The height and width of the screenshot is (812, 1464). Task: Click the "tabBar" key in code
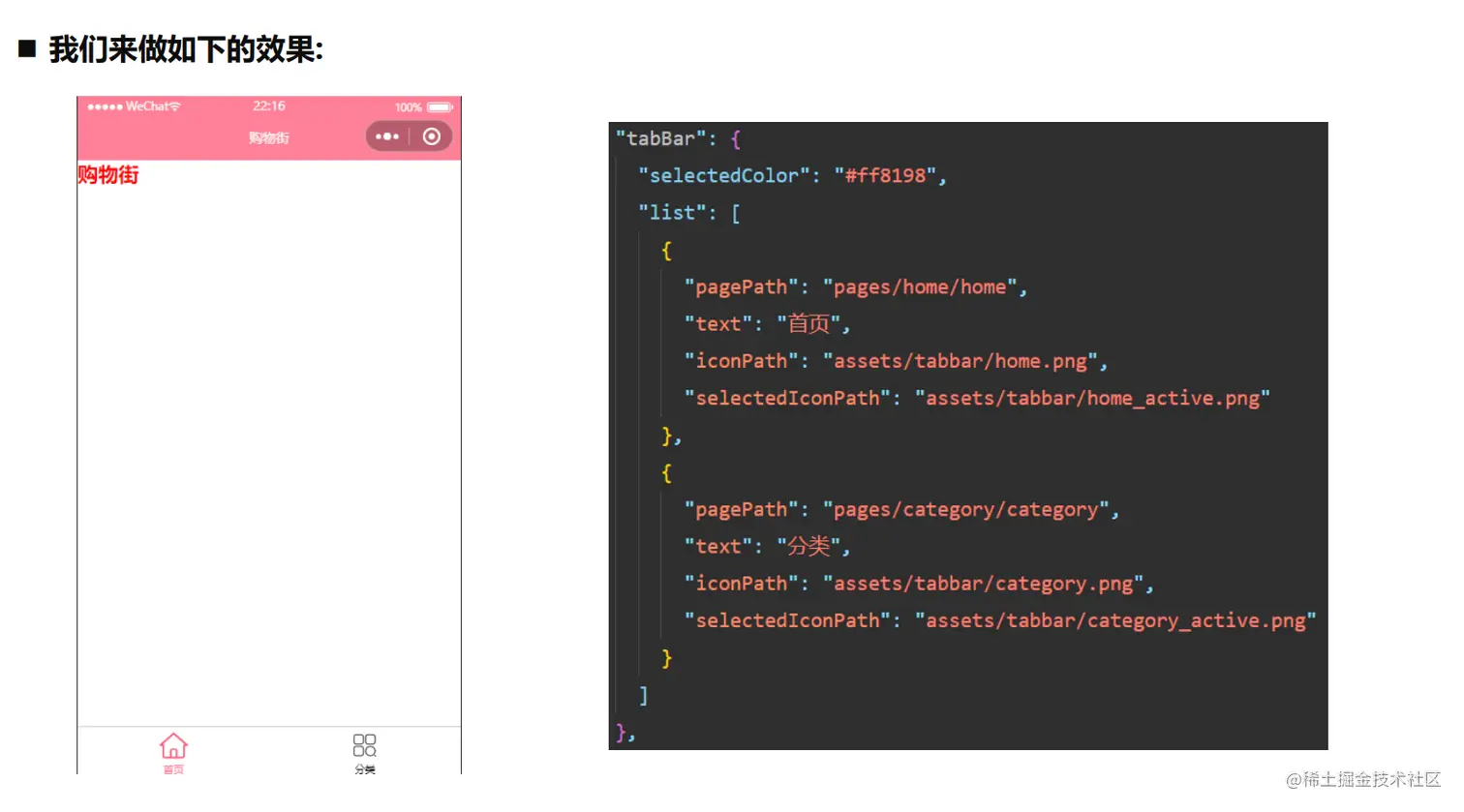coord(661,138)
